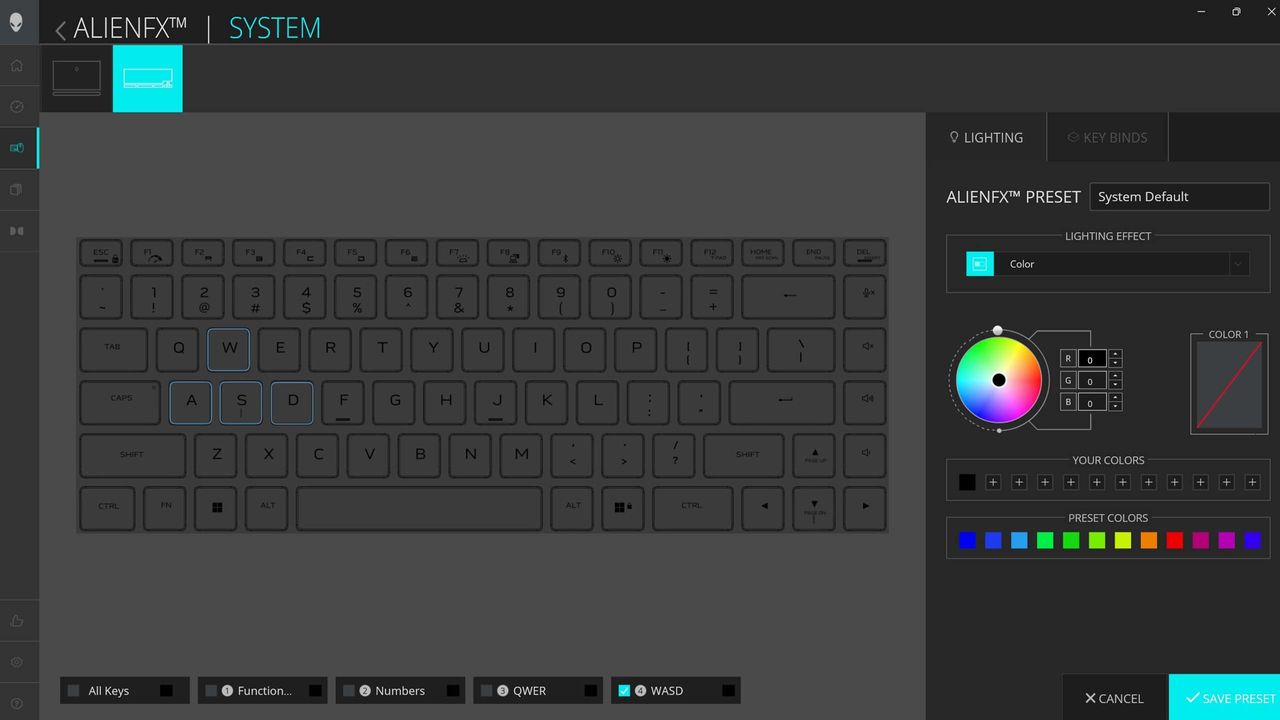
Task: Click the brightness handle atop color wheel
Action: (x=997, y=330)
